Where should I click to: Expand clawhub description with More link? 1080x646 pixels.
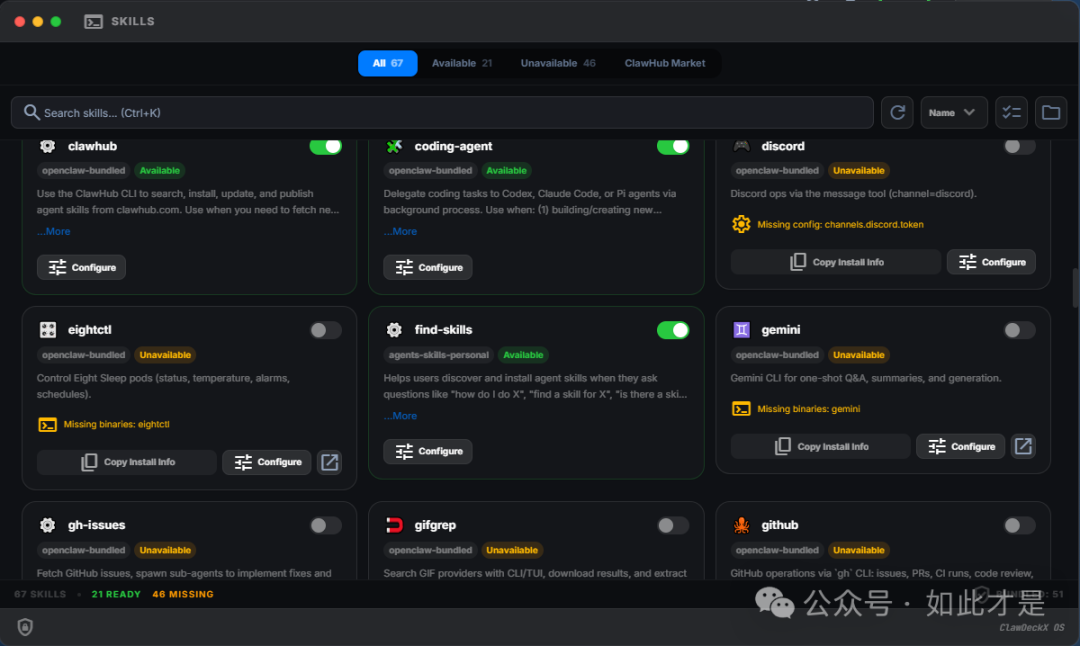[x=54, y=231]
